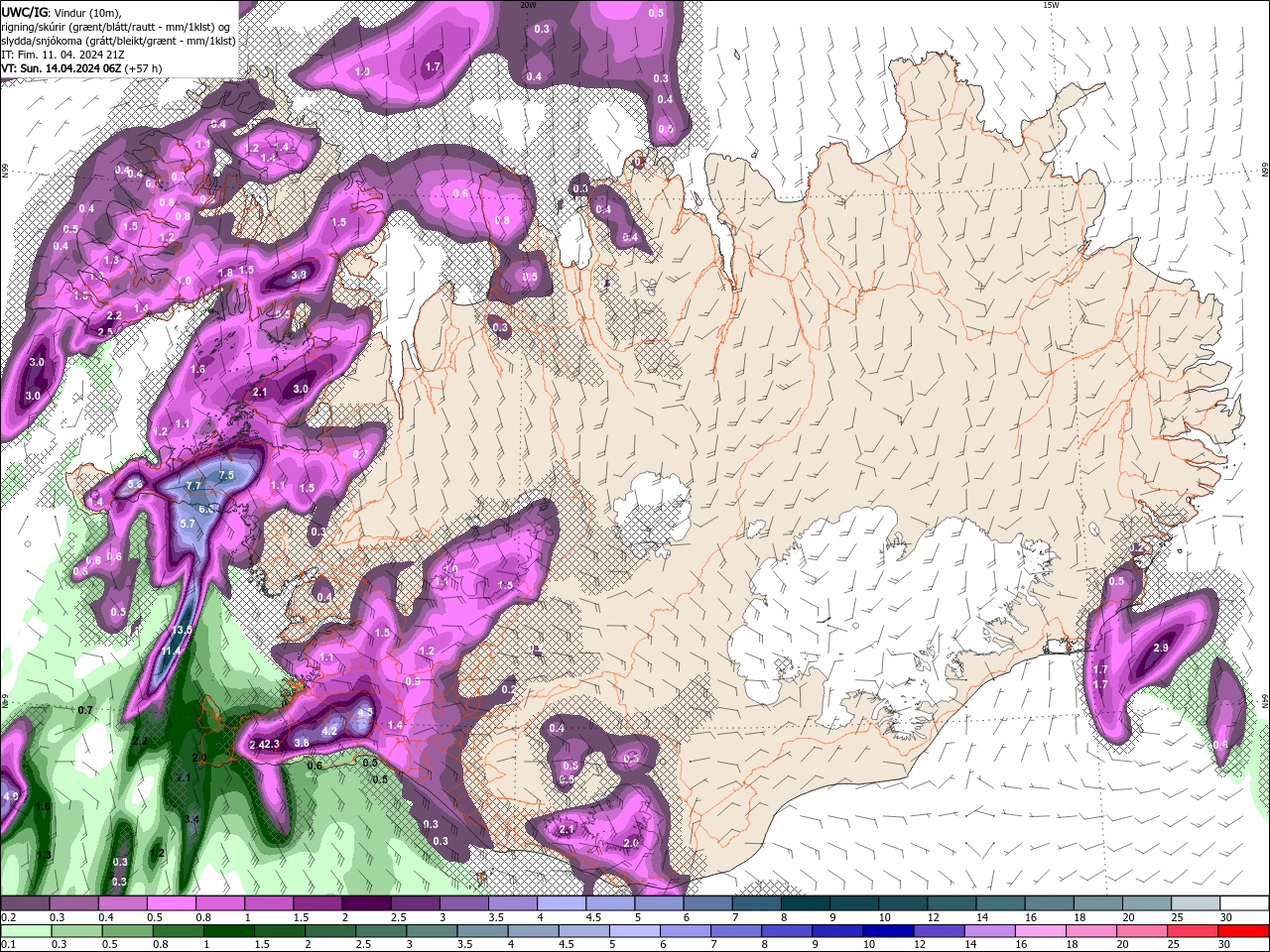1270x952 pixels.
Task: Click the '1.8' value label
Action: click(x=225, y=273)
